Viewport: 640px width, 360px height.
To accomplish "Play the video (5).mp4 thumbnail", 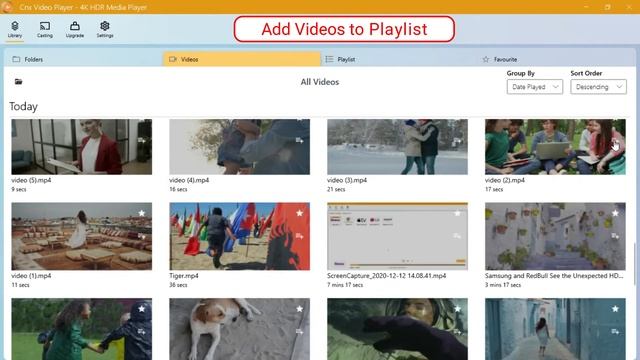I will pos(82,147).
